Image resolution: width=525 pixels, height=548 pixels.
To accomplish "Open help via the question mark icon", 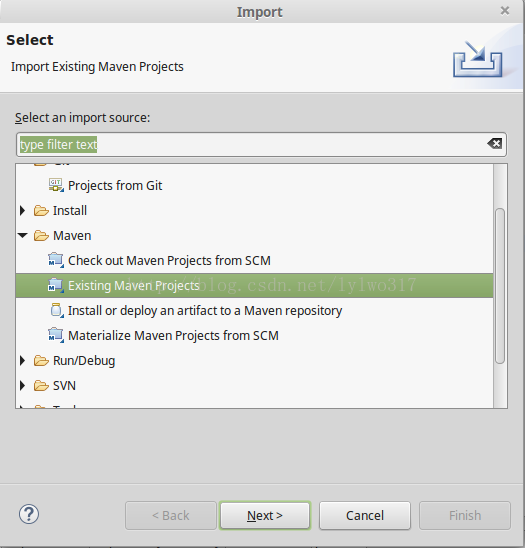I will [x=29, y=514].
